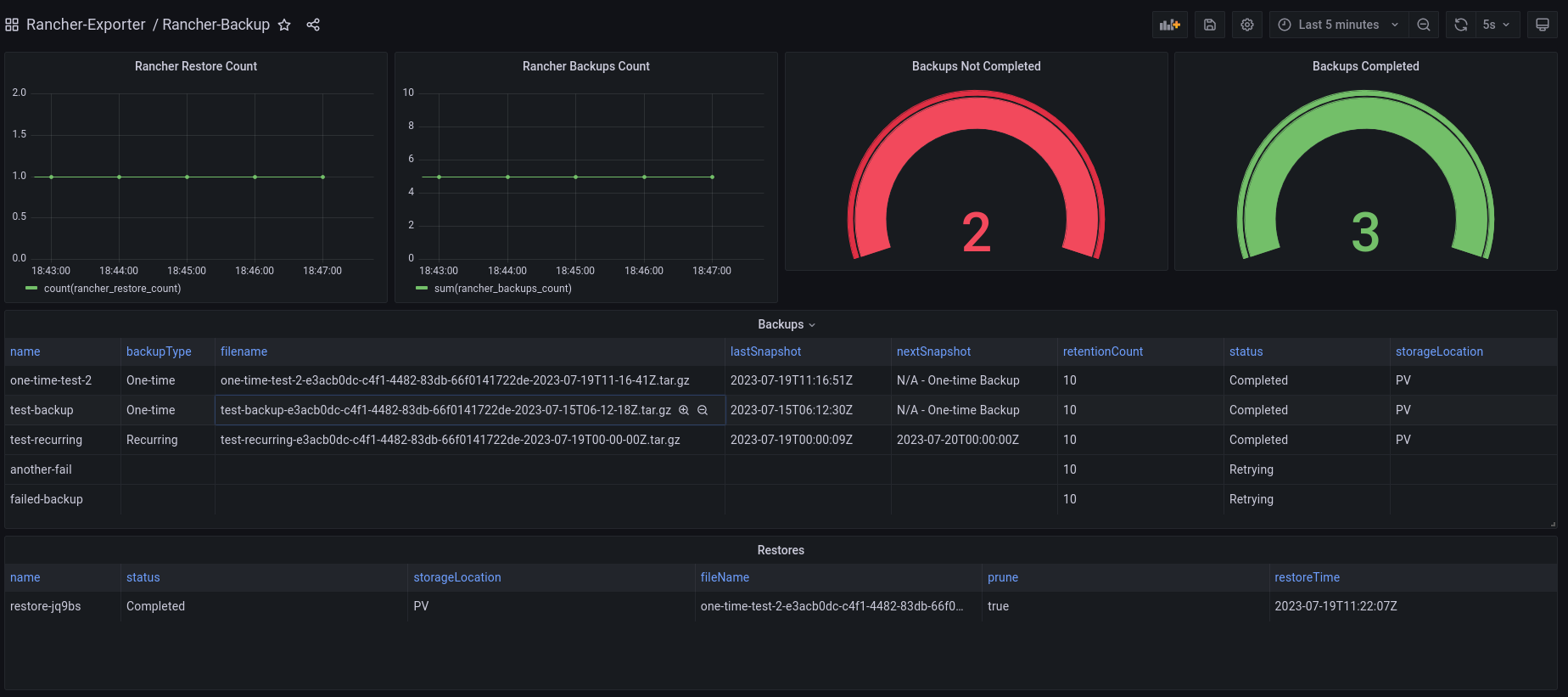Click lastSnapshot 2023-07-19T11:16:51Z cell
The width and height of the screenshot is (1568, 697).
click(x=808, y=380)
